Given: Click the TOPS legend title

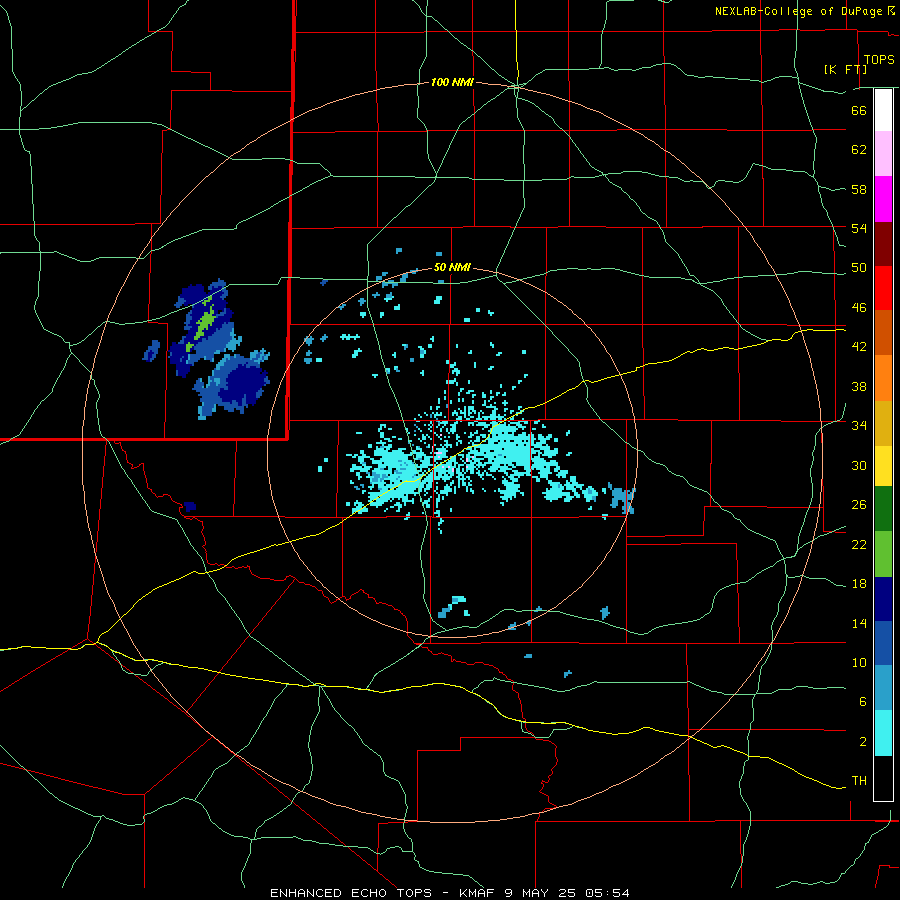Looking at the screenshot, I should tap(879, 59).
